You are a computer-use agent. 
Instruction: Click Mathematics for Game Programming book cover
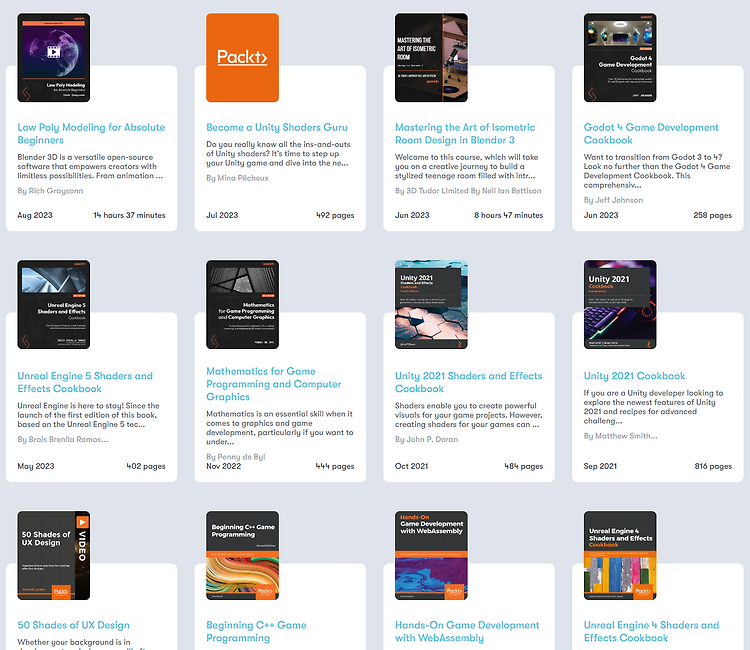(x=243, y=304)
